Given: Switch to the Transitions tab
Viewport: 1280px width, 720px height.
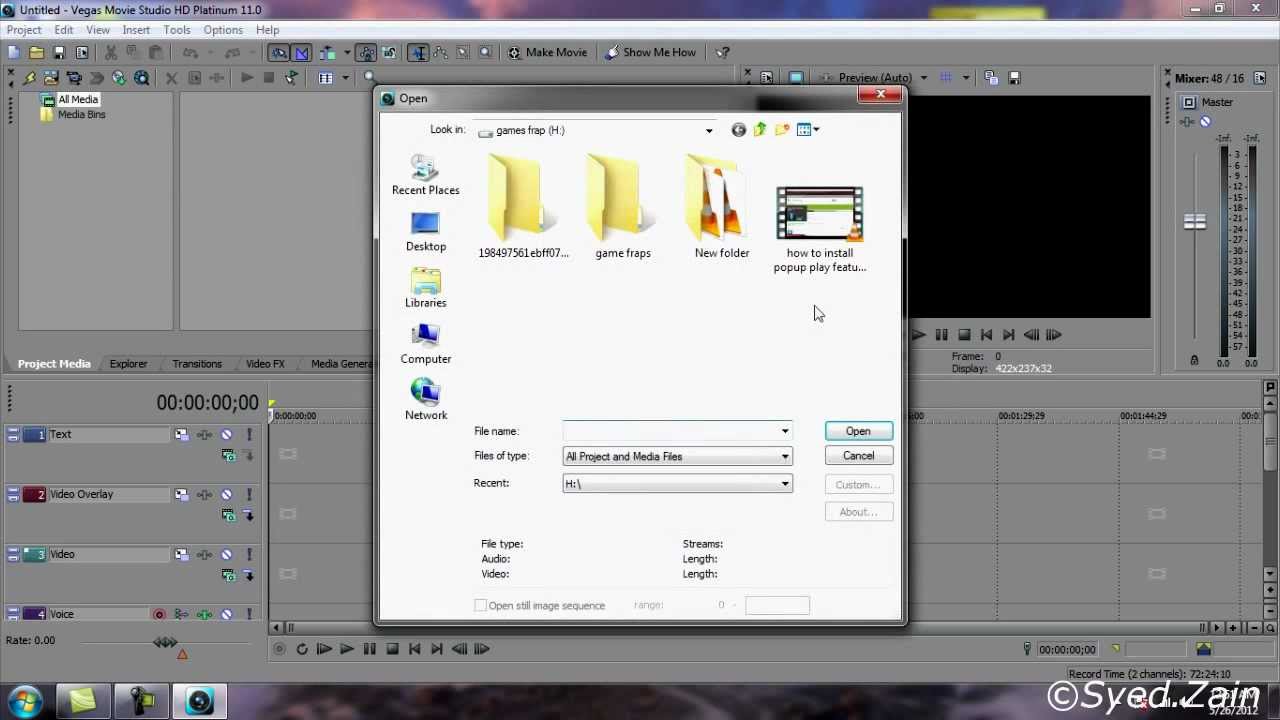Looking at the screenshot, I should pos(197,364).
